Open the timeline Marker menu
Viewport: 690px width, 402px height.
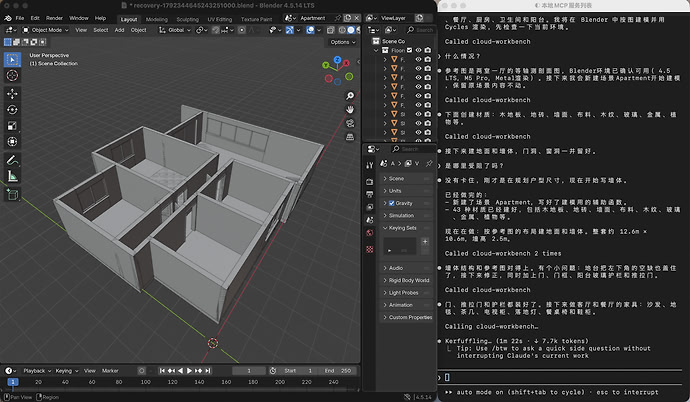coord(110,371)
